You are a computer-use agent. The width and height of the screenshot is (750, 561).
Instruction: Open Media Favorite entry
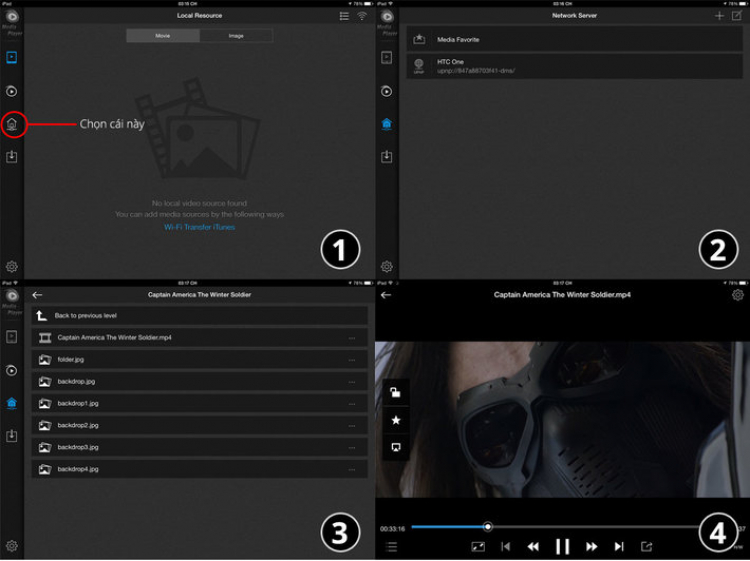coord(574,39)
